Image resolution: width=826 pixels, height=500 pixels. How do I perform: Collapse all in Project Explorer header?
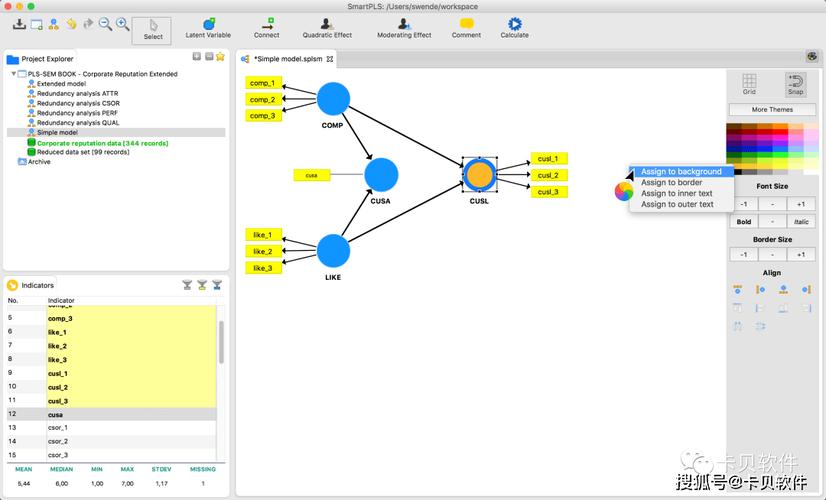click(208, 57)
